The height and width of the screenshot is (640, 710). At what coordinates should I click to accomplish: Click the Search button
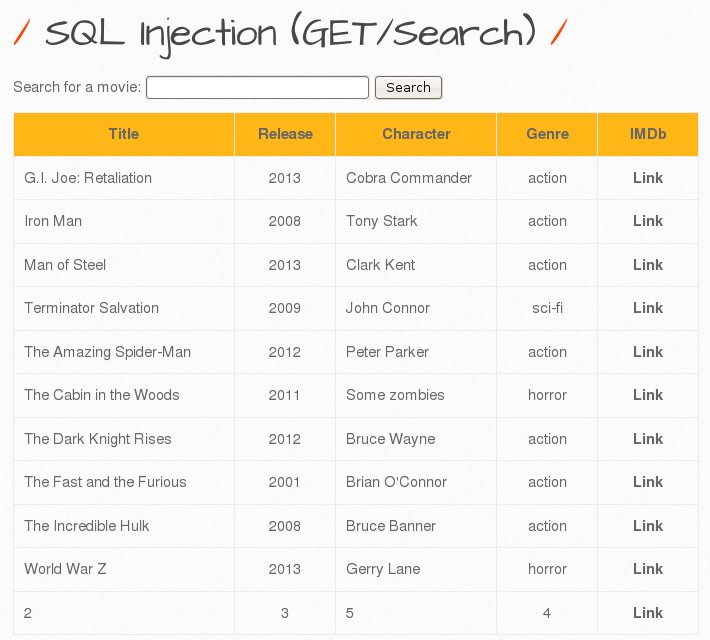coord(408,87)
